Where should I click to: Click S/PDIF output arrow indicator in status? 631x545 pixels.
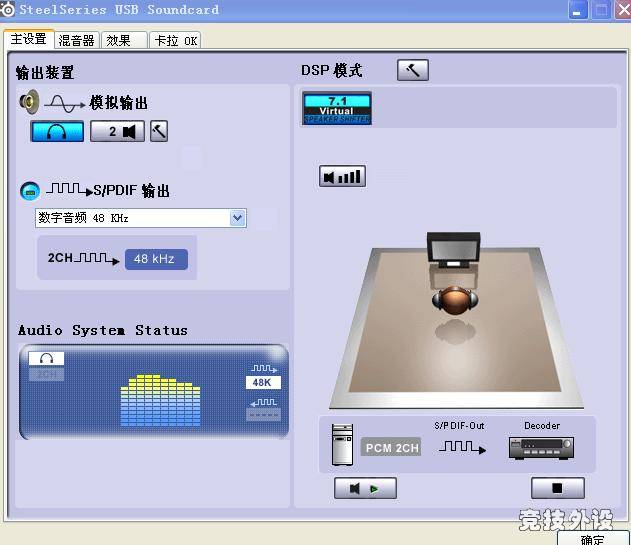pyautogui.click(x=264, y=368)
